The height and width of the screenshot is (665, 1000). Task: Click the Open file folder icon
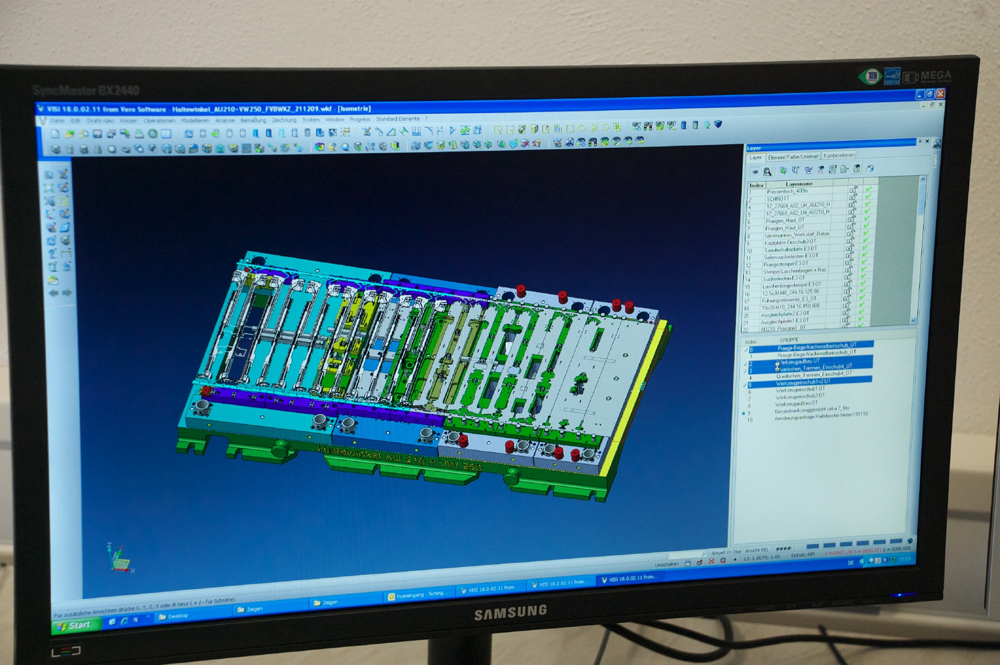click(69, 132)
